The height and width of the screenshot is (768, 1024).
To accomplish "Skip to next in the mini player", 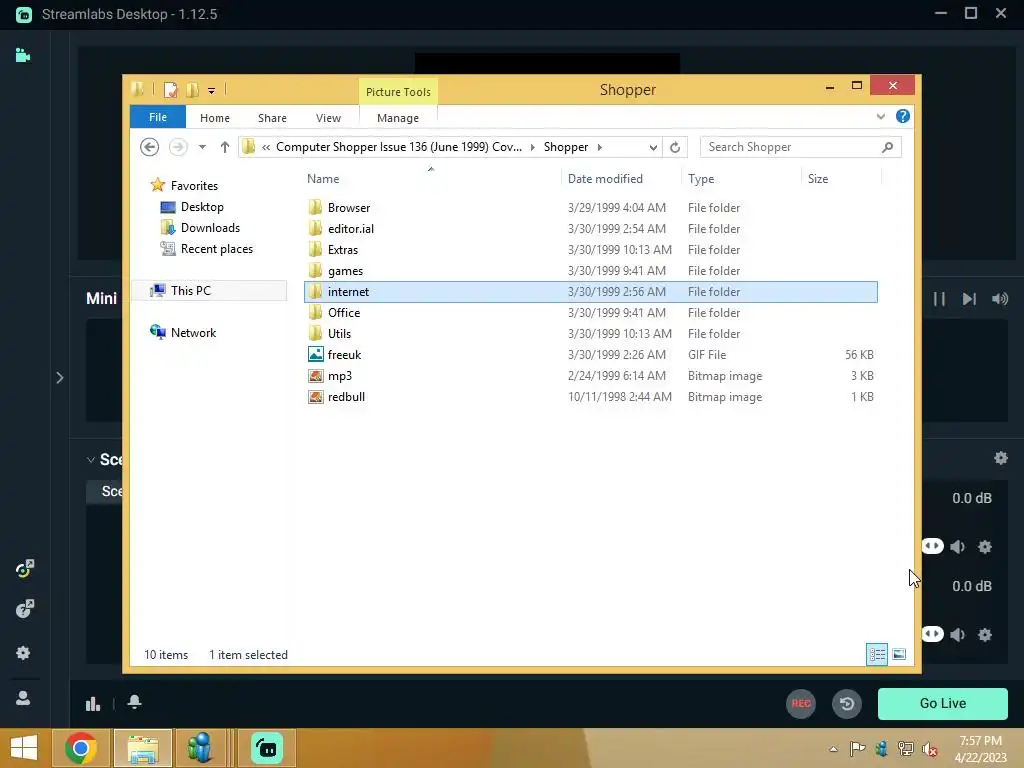I will coord(969,299).
